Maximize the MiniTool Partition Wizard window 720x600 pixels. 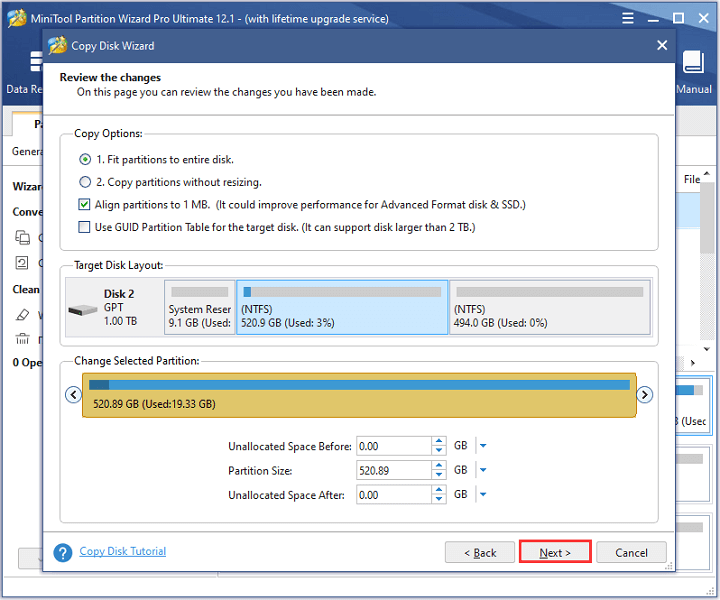click(678, 18)
